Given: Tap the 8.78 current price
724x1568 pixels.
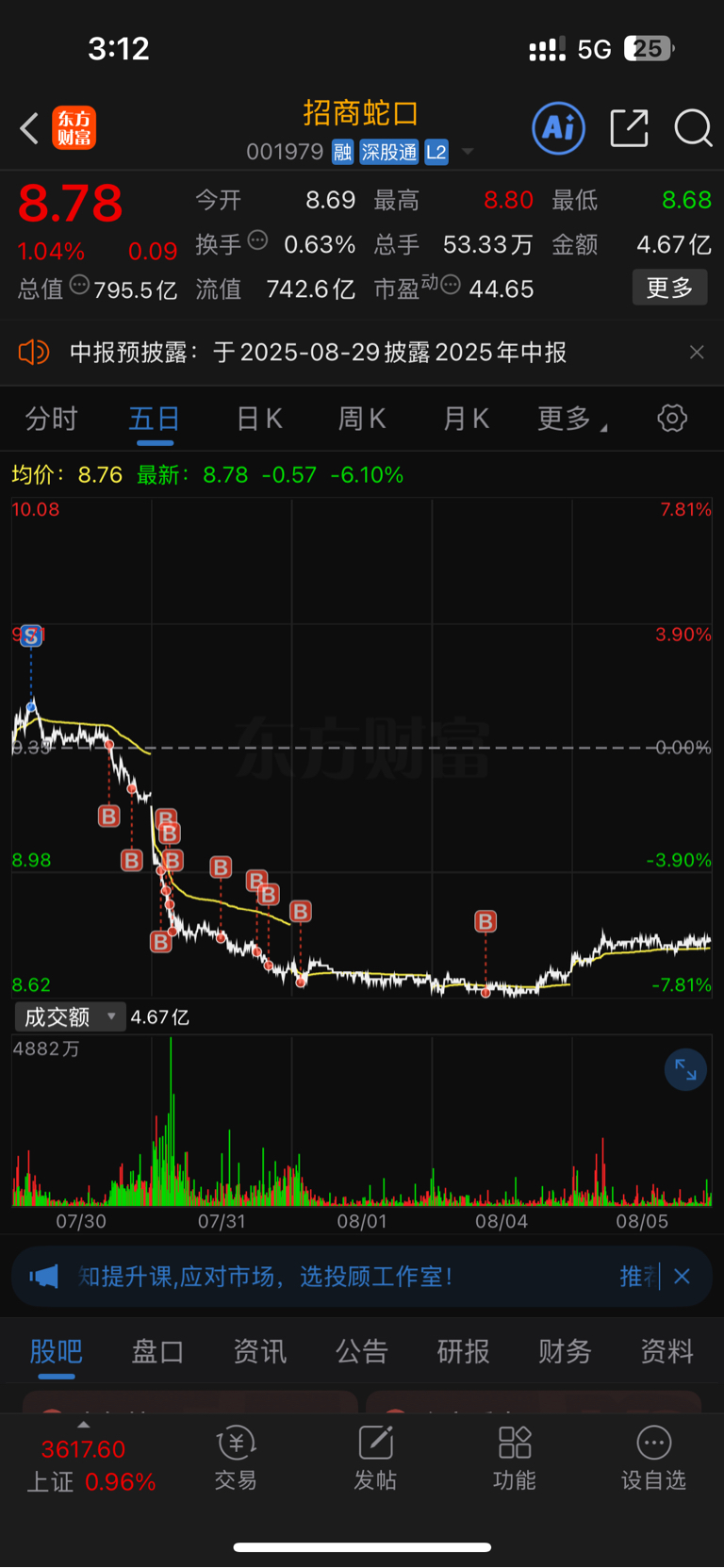Looking at the screenshot, I should click(x=71, y=204).
